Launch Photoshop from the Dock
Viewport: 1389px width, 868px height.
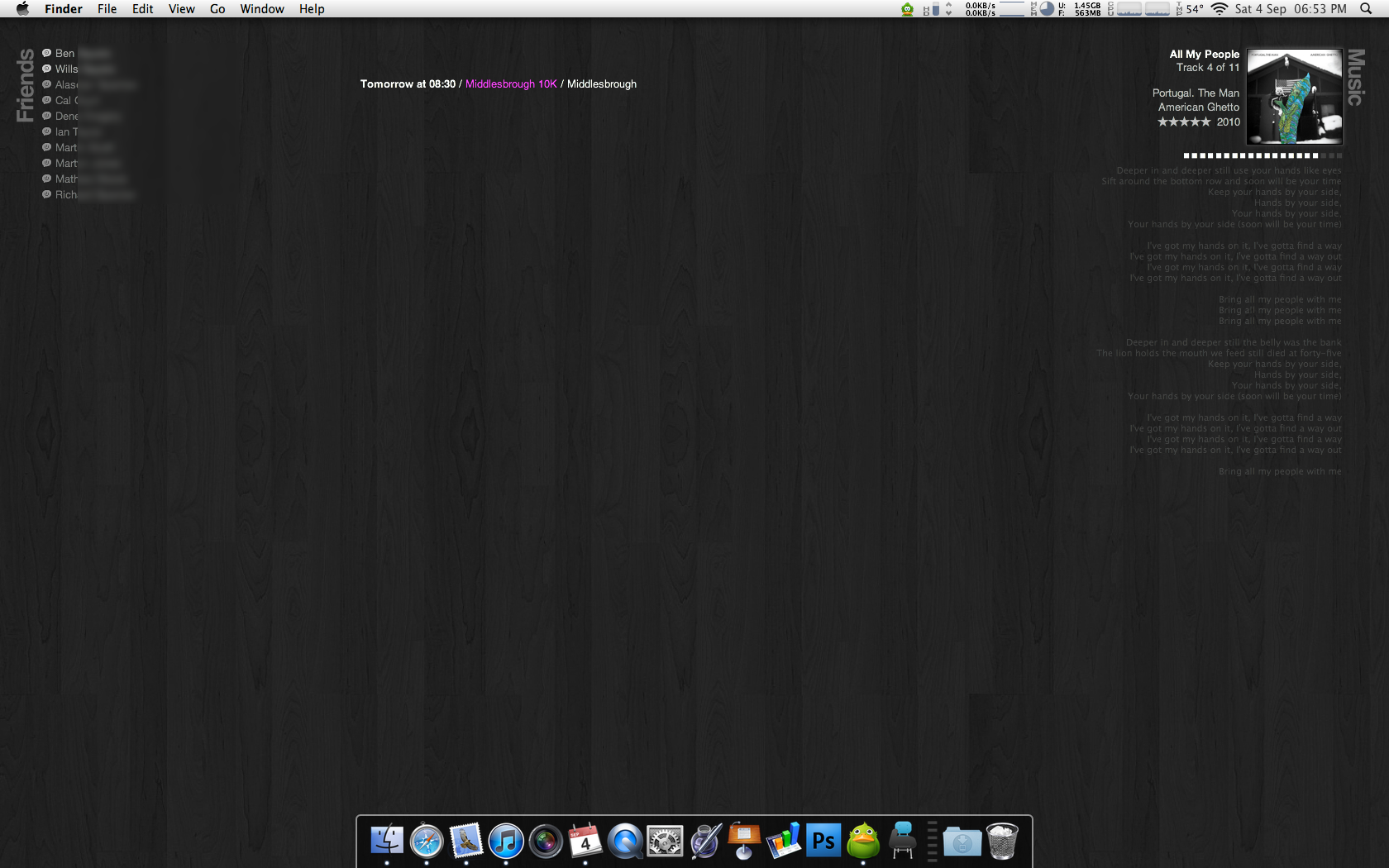[x=823, y=842]
